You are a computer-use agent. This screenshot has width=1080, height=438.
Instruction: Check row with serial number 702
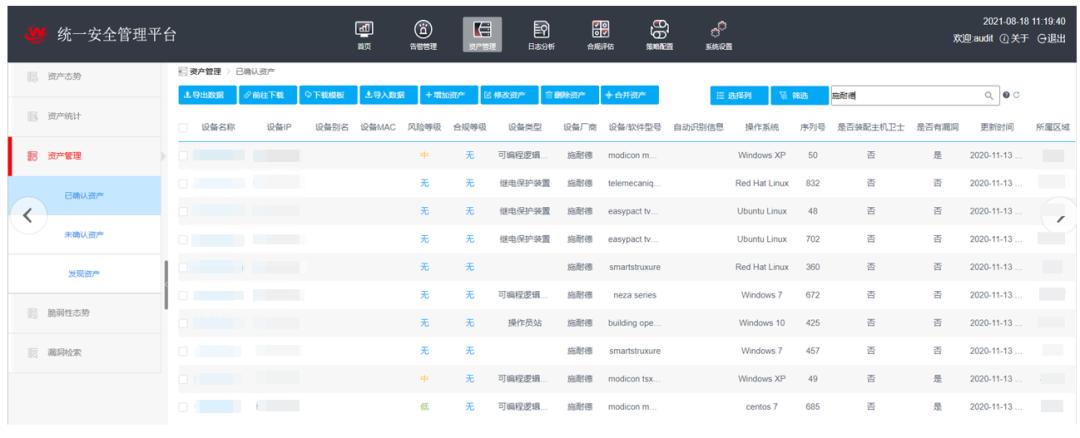pyautogui.click(x=183, y=239)
